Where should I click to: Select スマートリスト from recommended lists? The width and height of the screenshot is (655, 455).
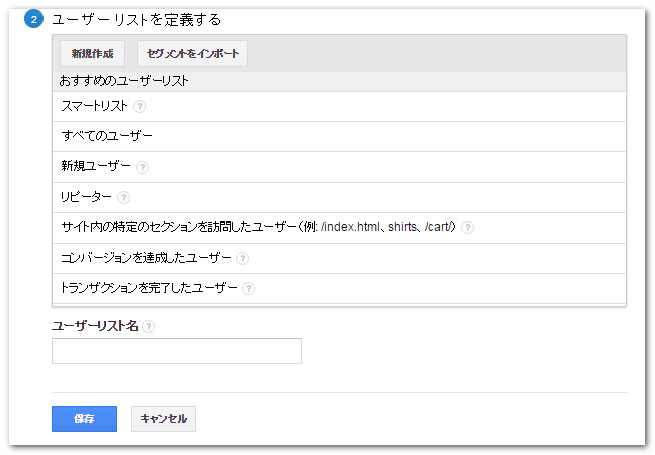tap(94, 107)
